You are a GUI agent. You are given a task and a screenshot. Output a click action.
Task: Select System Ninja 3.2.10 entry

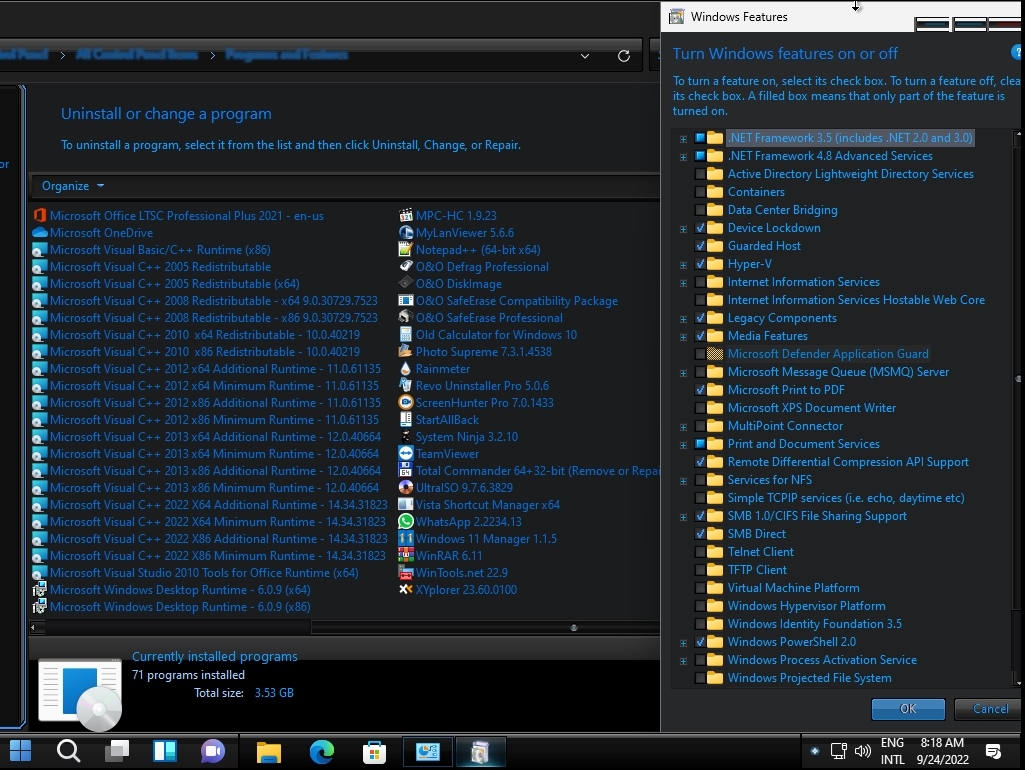coord(467,437)
